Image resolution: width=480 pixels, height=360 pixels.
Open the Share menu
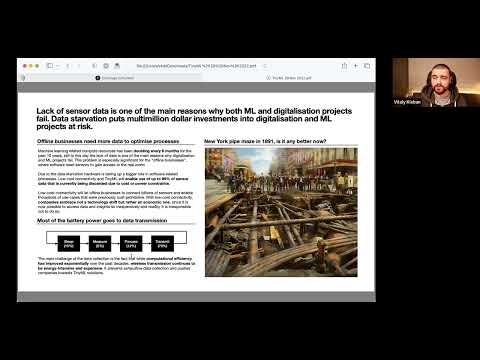click(344, 66)
